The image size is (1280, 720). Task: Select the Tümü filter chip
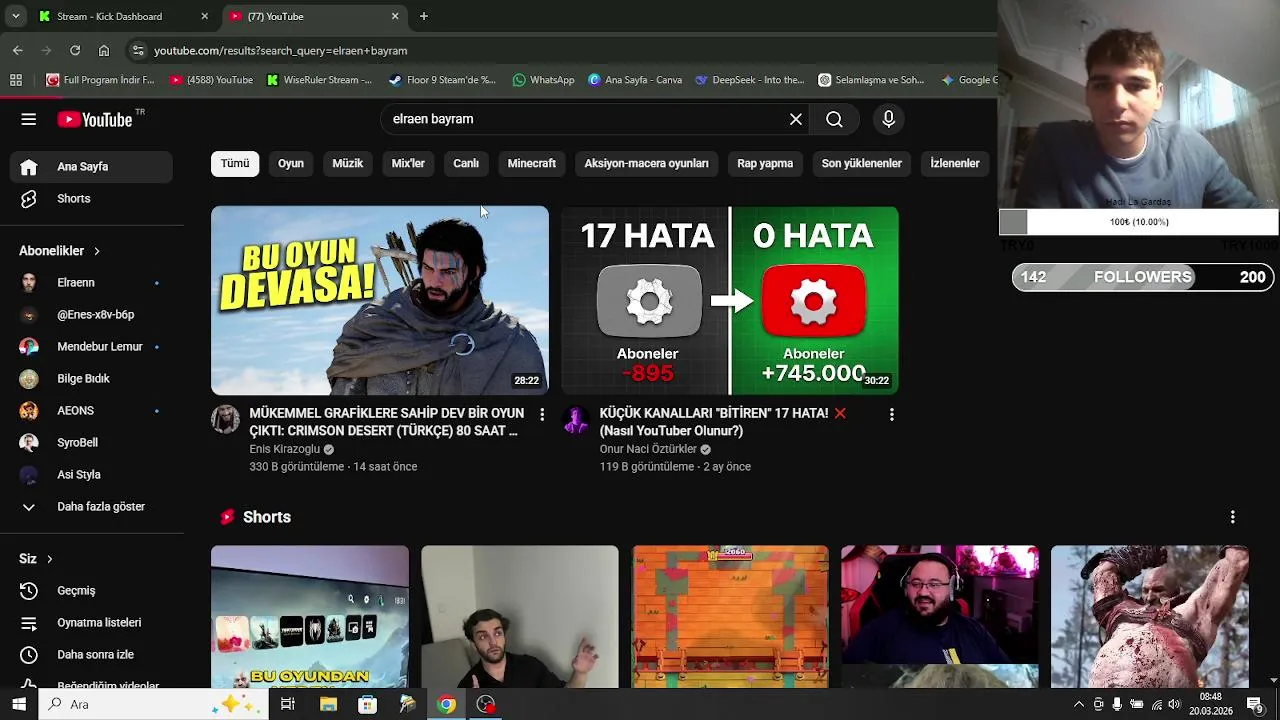tap(235, 164)
